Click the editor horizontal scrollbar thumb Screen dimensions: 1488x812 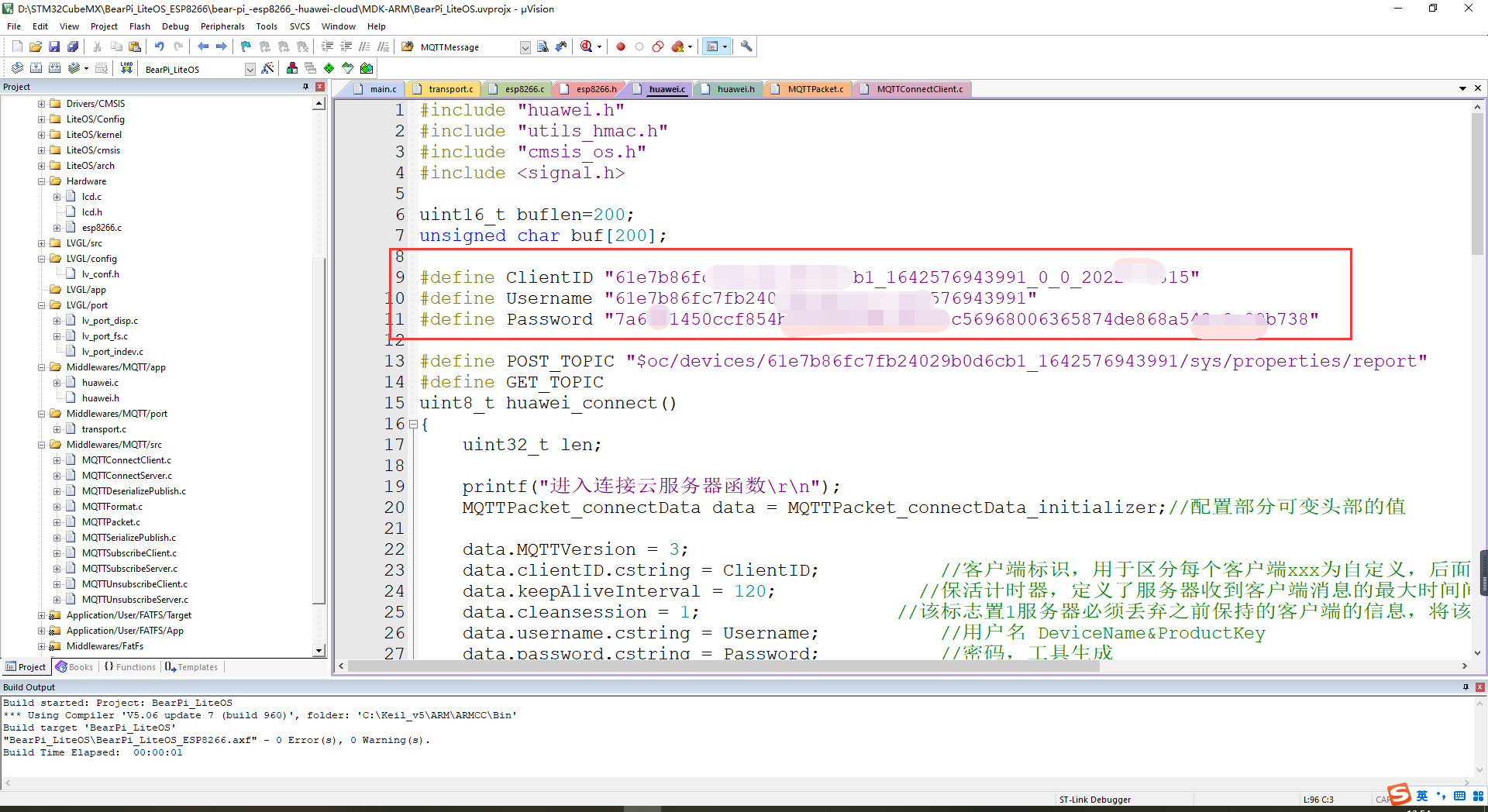coord(724,666)
